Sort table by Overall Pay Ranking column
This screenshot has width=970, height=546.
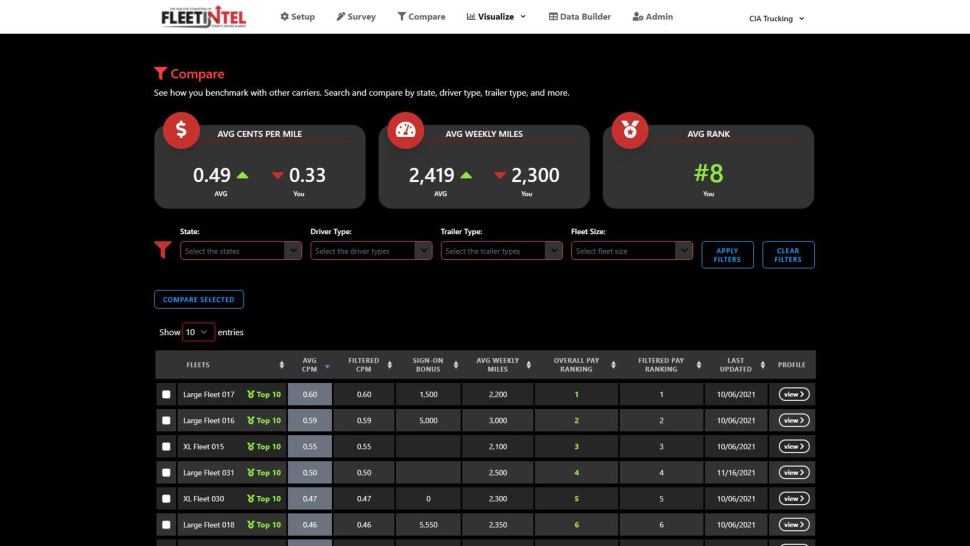coord(577,365)
